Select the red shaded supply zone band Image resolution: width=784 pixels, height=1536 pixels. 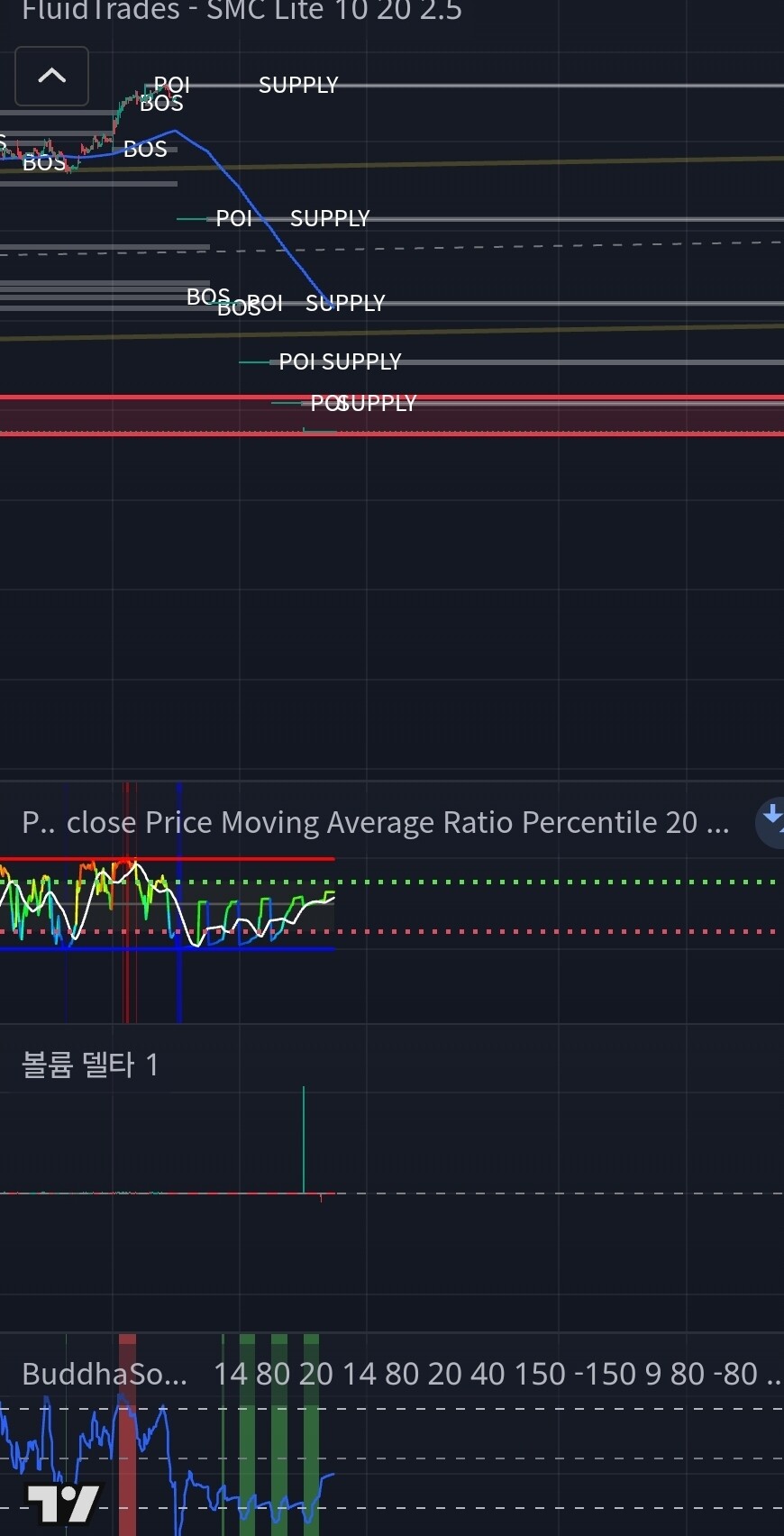(392, 416)
